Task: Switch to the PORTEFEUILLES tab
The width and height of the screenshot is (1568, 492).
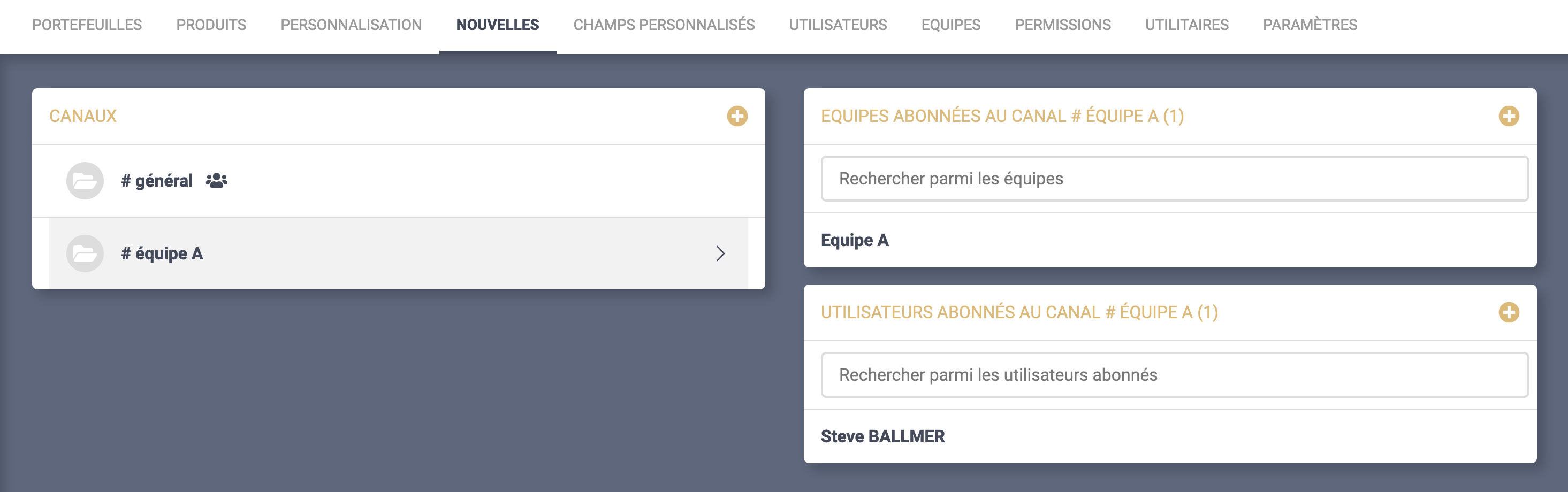Action: [87, 24]
